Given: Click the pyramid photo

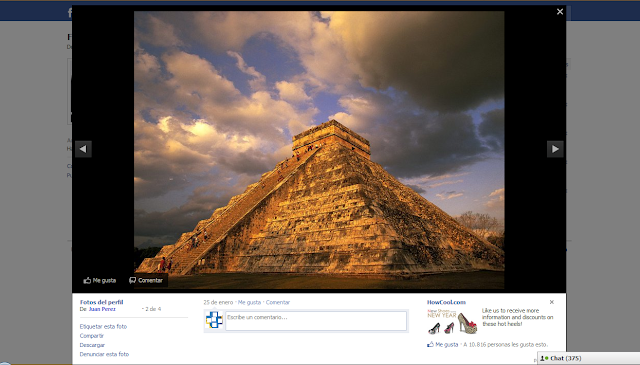Looking at the screenshot, I should click(319, 150).
